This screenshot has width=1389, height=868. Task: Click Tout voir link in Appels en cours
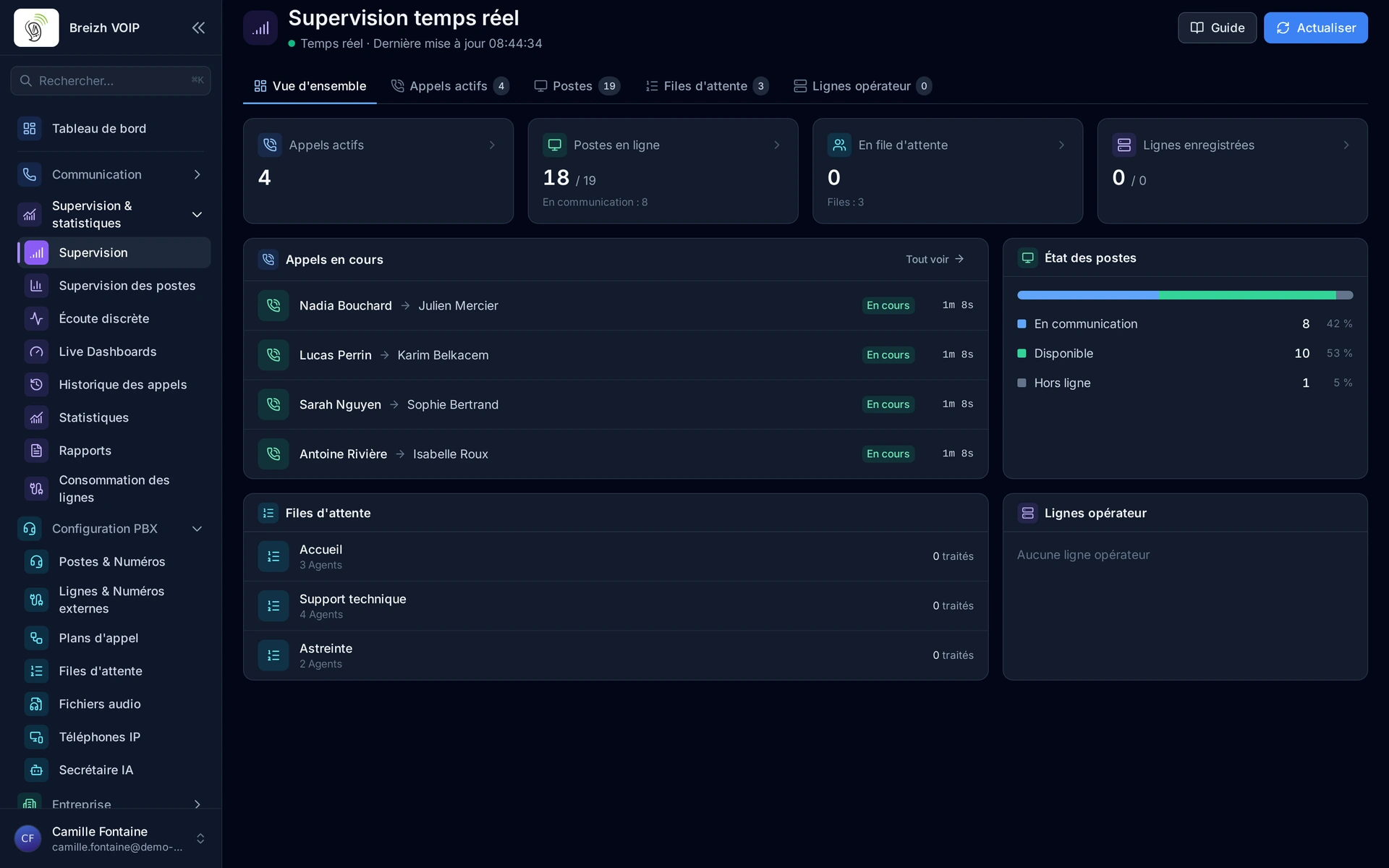935,259
